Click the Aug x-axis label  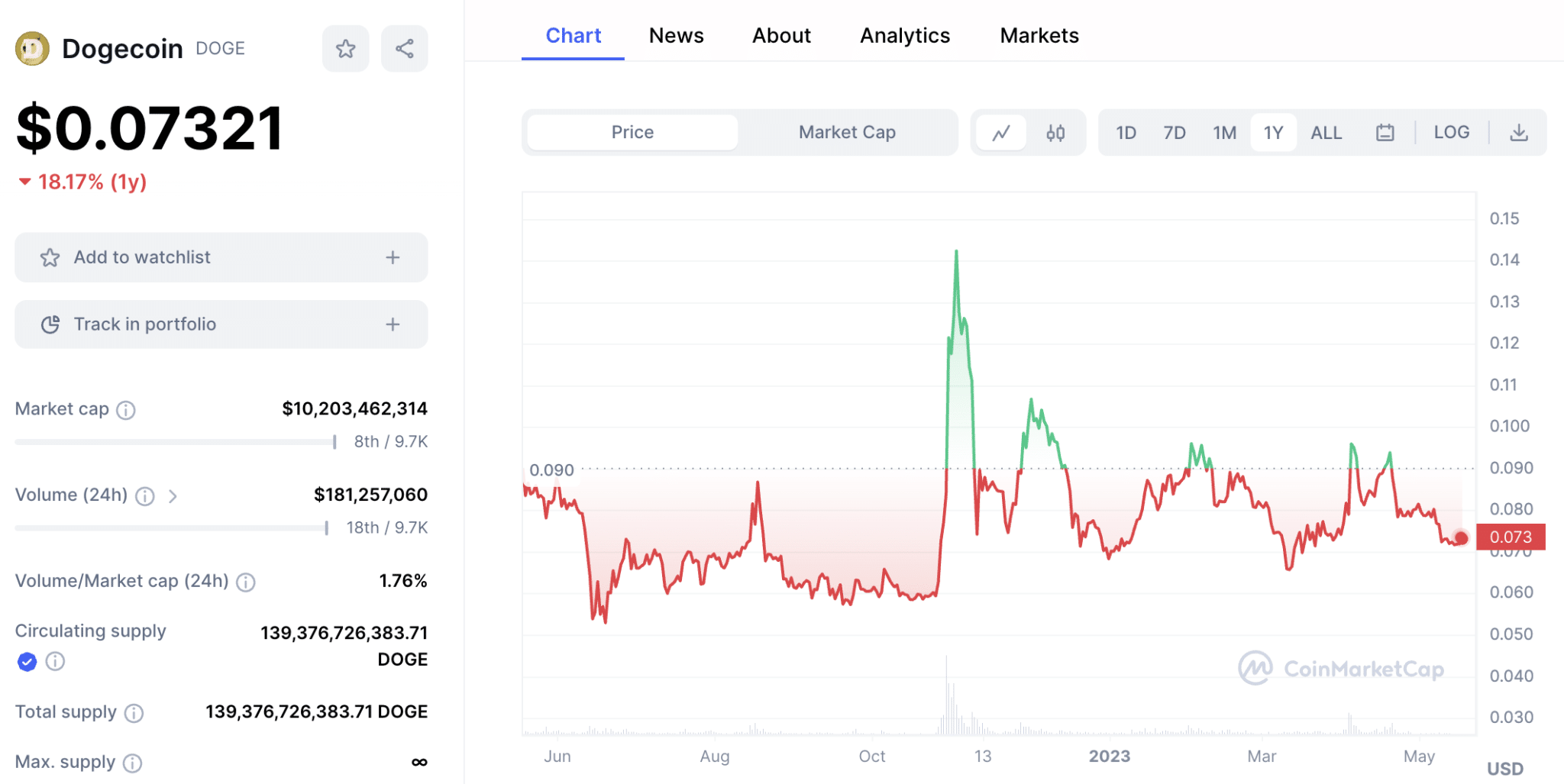point(715,757)
